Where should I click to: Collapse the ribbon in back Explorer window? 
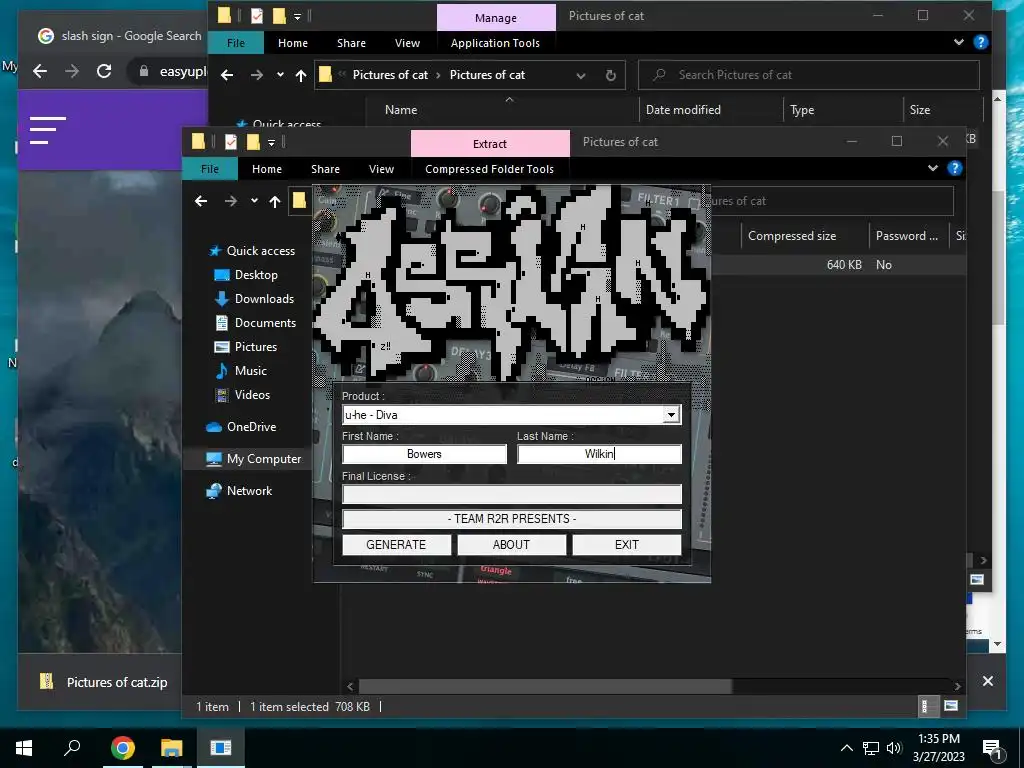coord(959,42)
